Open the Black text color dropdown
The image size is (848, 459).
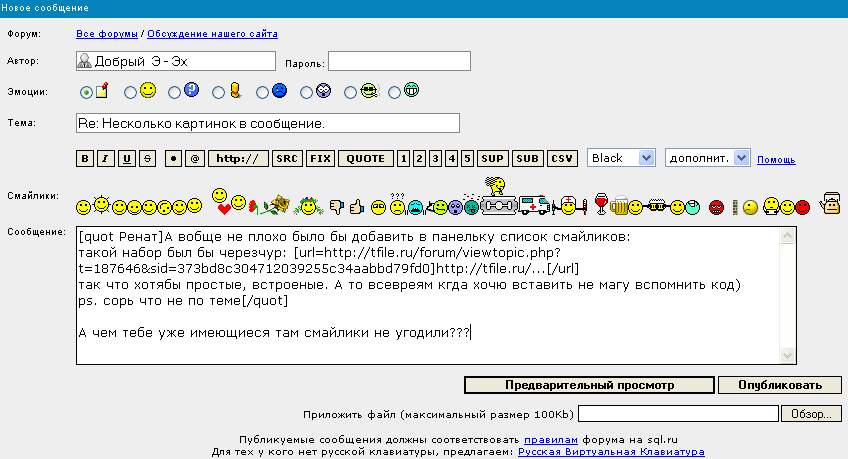tap(620, 158)
